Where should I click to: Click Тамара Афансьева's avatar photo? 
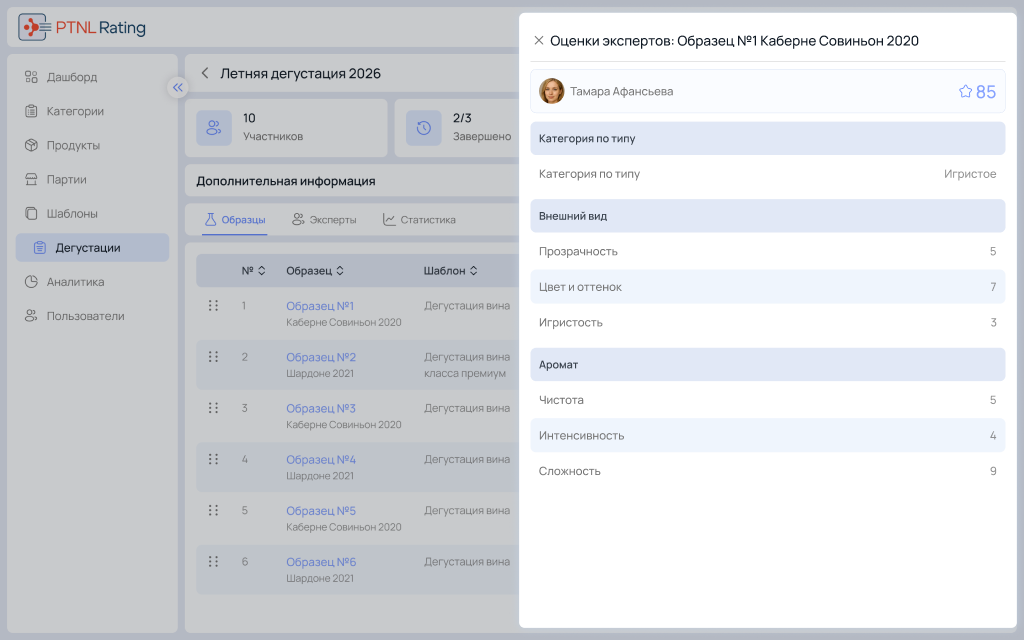(552, 91)
